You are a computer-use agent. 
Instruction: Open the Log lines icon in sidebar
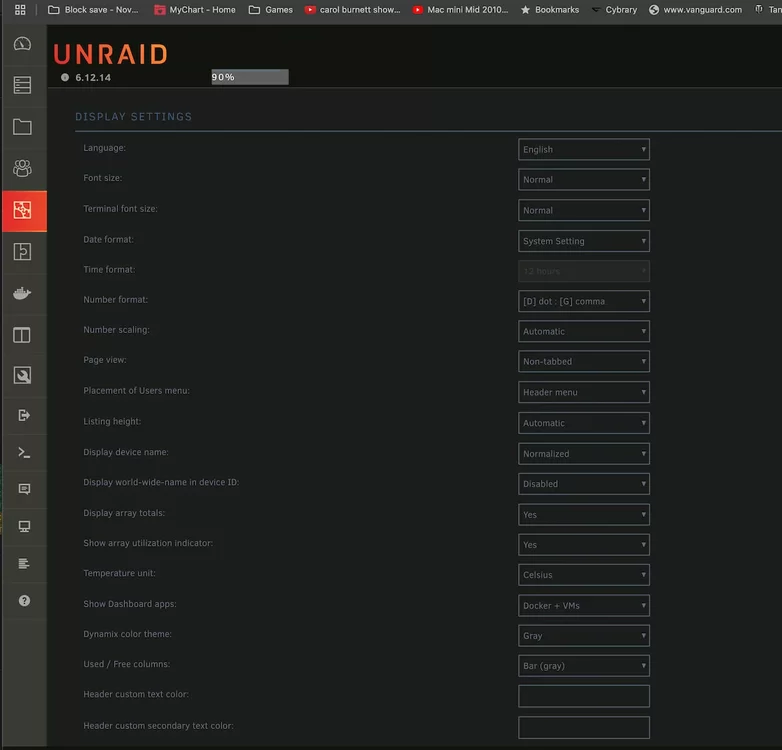(24, 563)
